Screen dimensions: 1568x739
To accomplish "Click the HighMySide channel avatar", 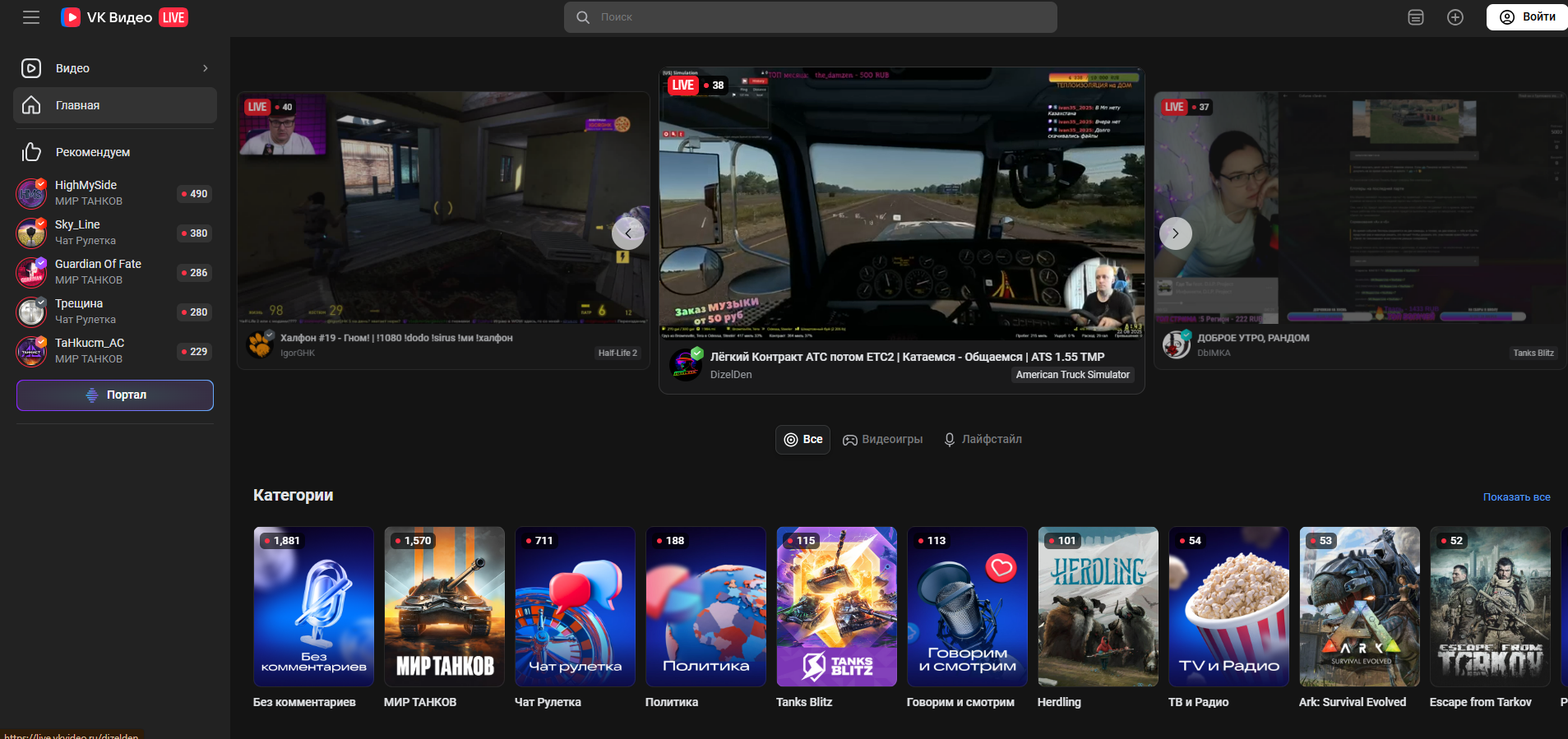I will point(31,193).
